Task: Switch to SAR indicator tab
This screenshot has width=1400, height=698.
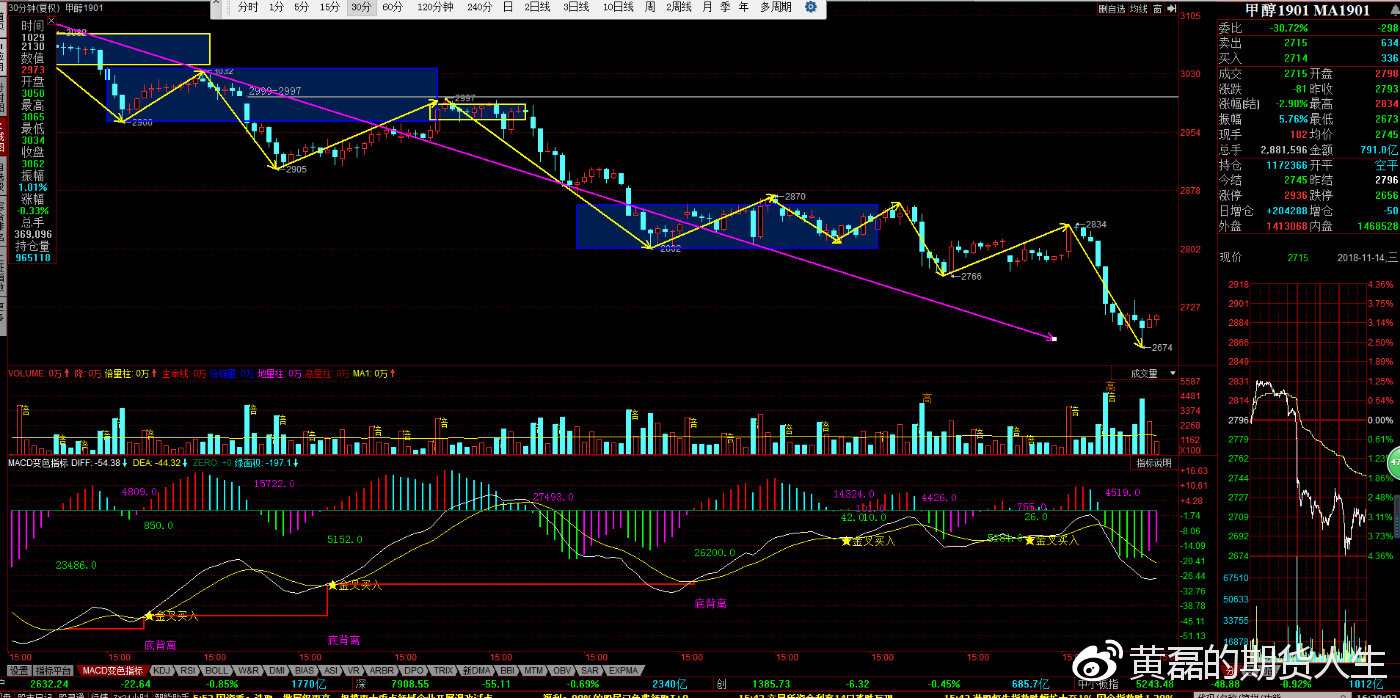Action: tap(590, 670)
